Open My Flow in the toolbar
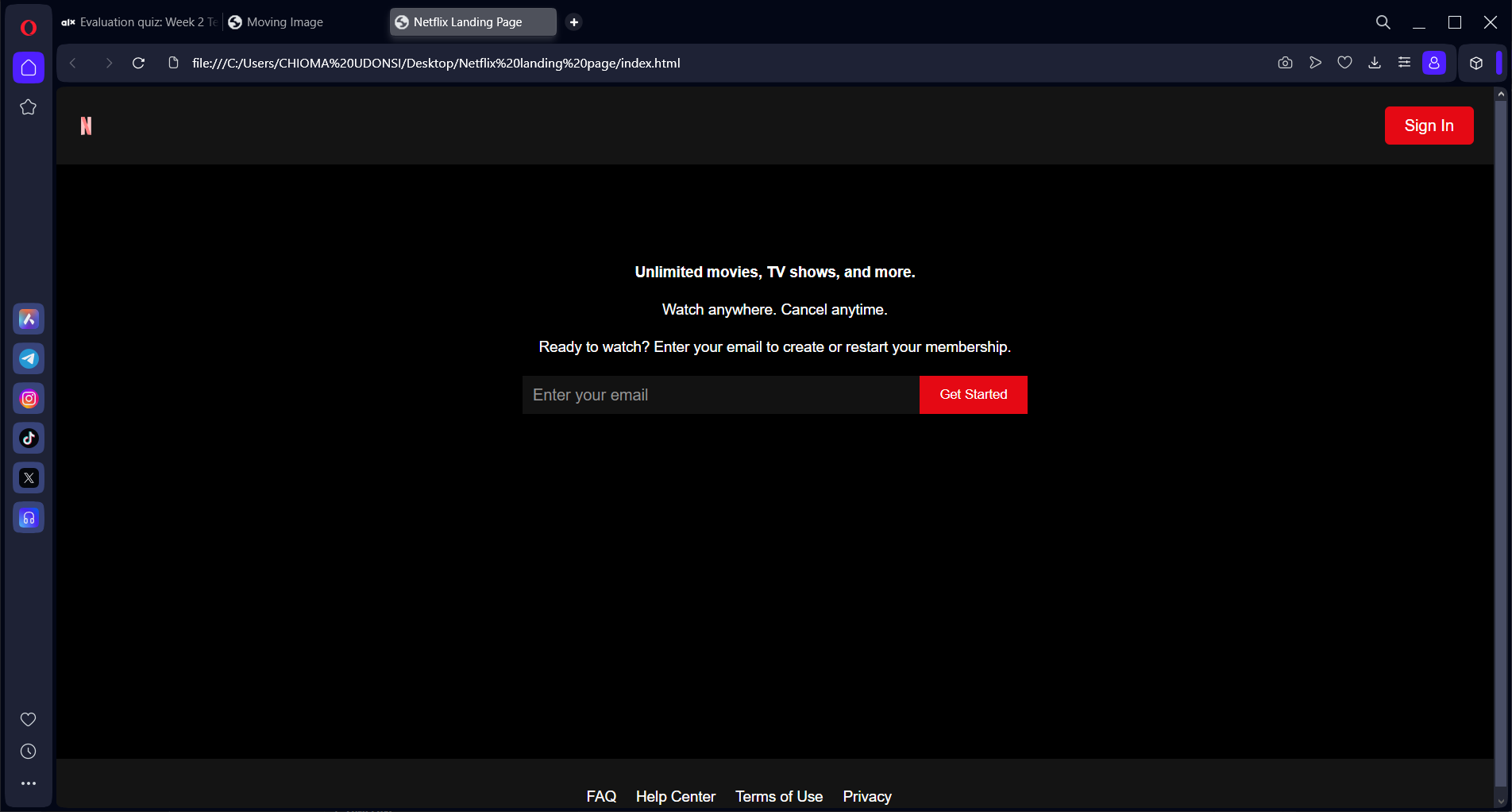Screen dimensions: 1512x812 pos(1315,63)
